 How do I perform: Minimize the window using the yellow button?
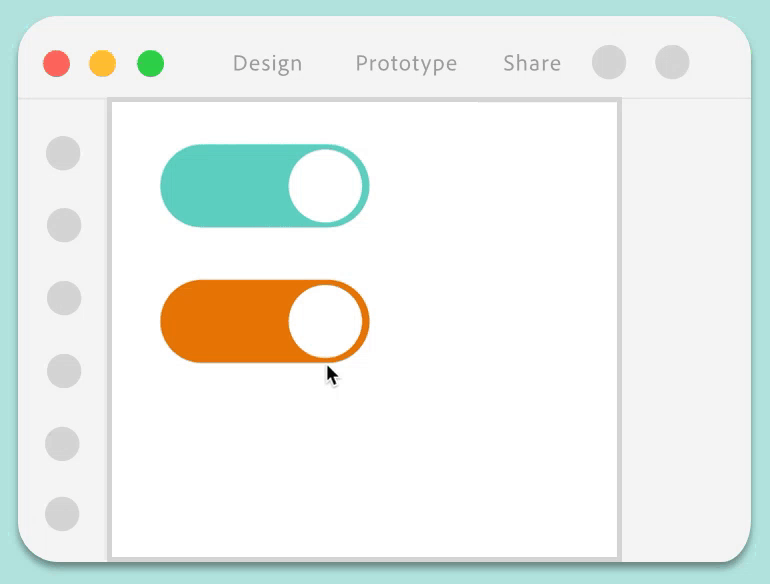click(103, 64)
